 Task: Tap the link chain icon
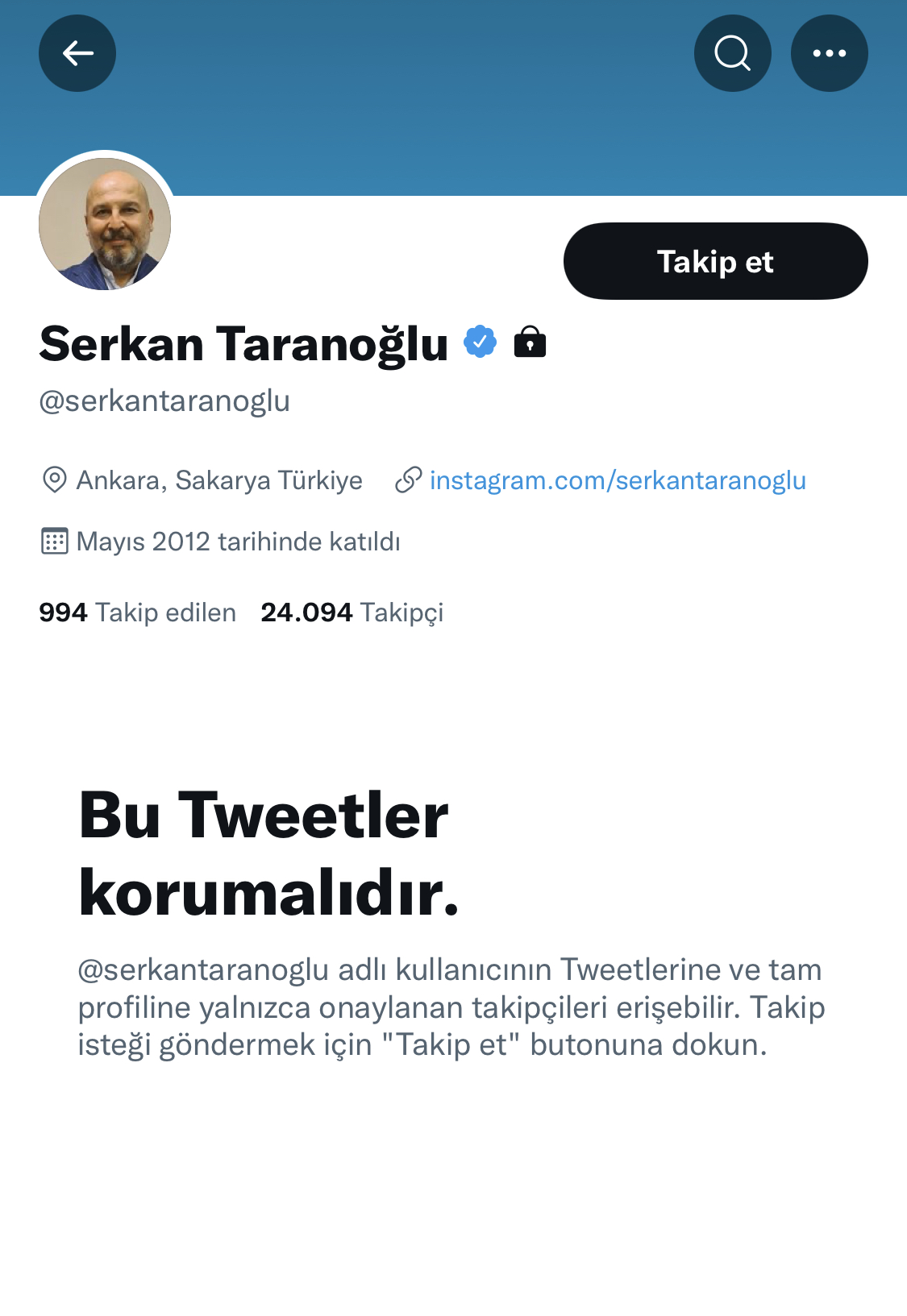pos(408,479)
